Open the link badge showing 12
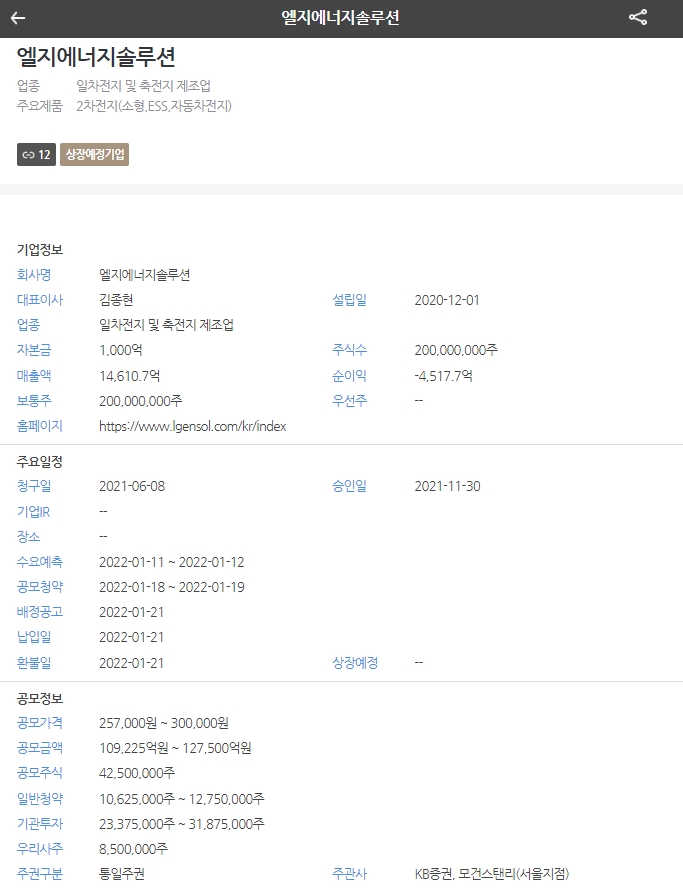683x889 pixels. [x=36, y=154]
